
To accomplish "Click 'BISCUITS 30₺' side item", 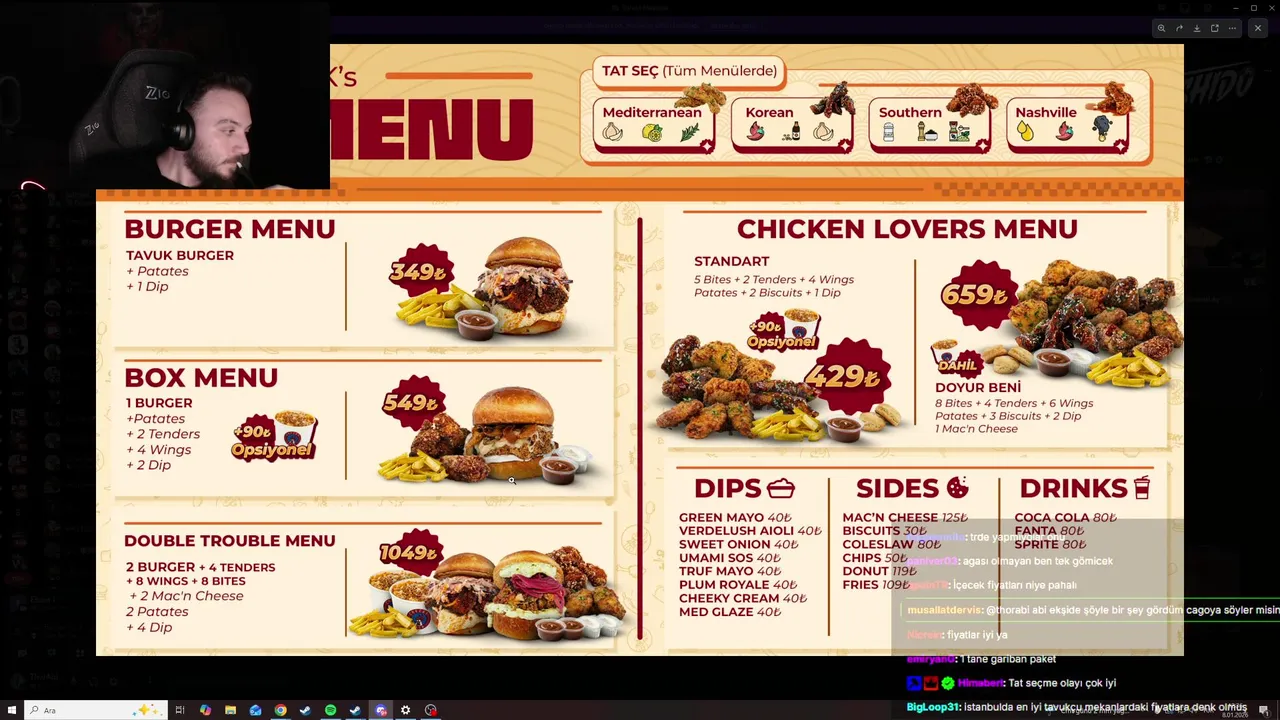I will 885,531.
